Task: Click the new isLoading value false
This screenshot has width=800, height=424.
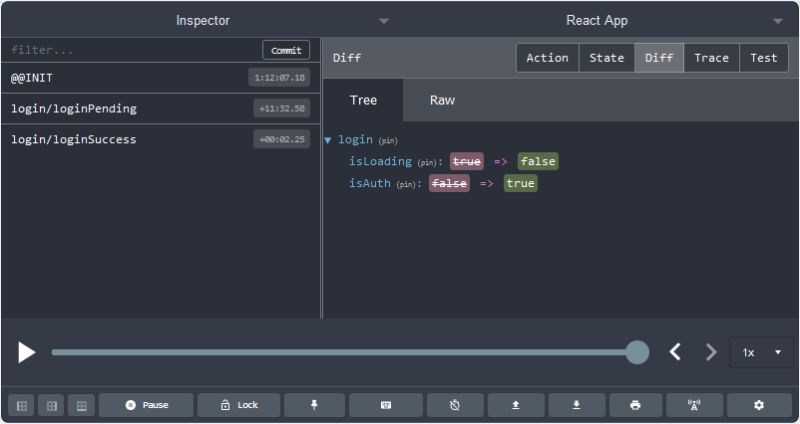Action: (538, 161)
